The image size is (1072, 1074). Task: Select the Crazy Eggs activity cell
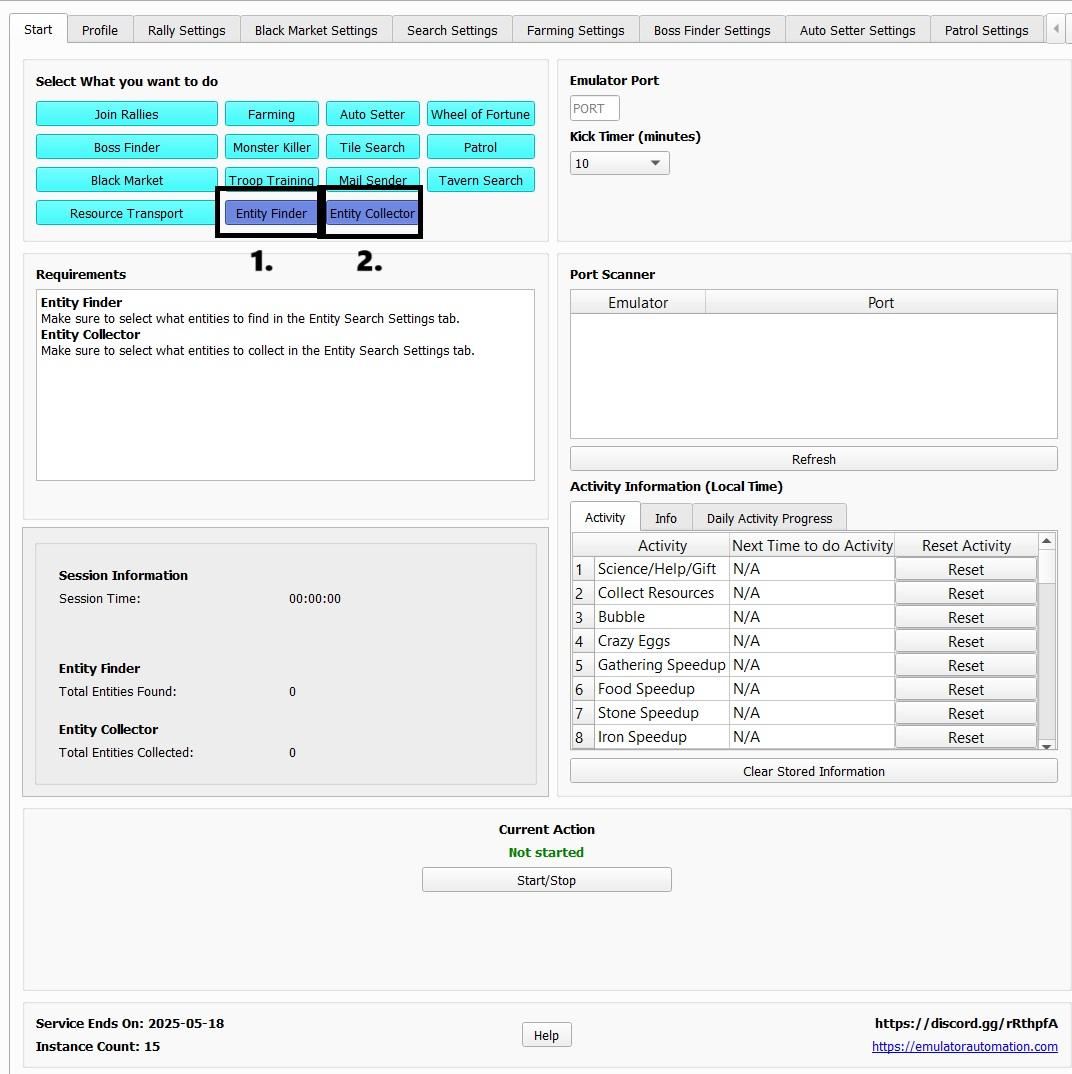pyautogui.click(x=662, y=641)
